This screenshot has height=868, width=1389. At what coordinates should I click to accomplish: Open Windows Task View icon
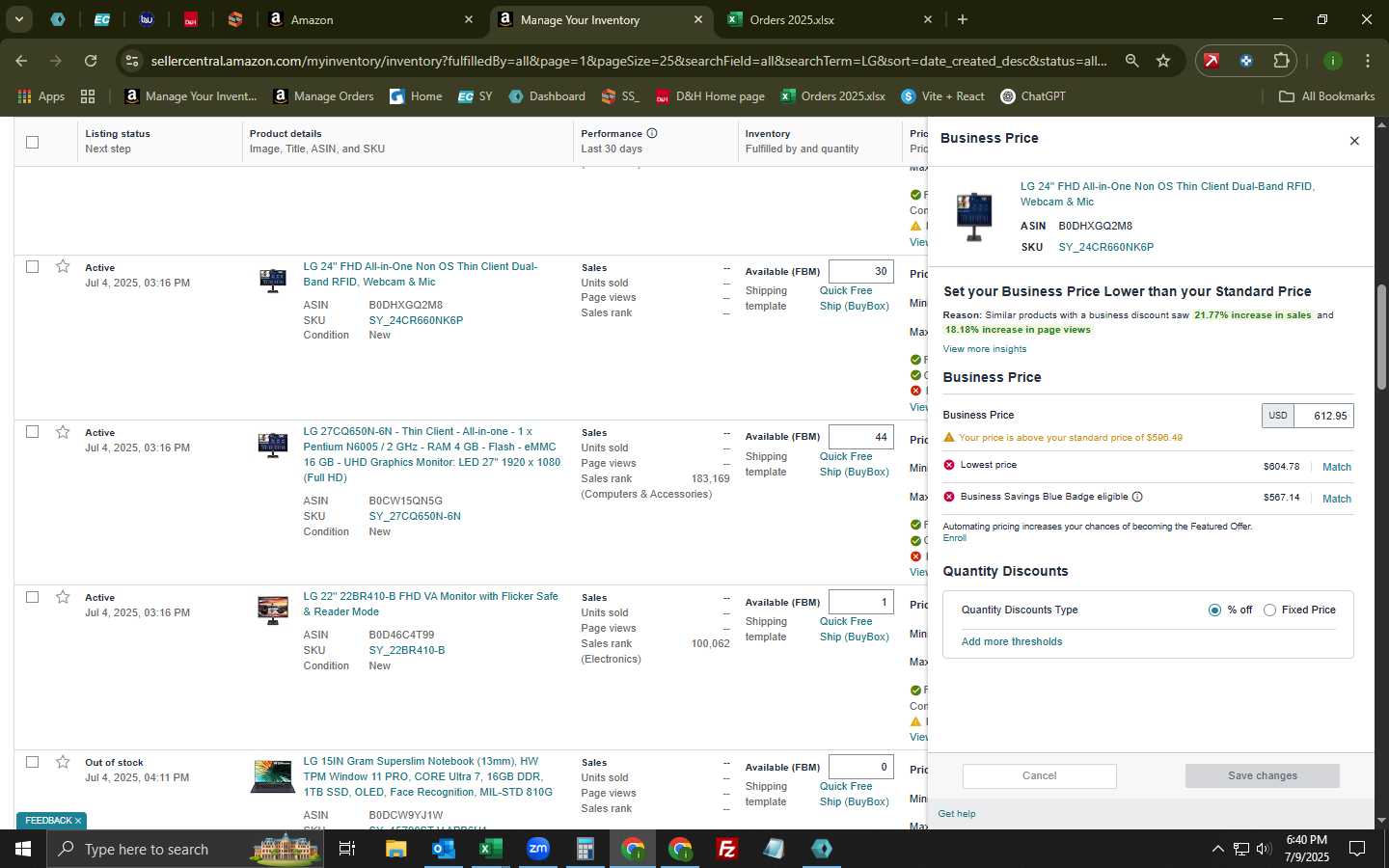point(347,849)
